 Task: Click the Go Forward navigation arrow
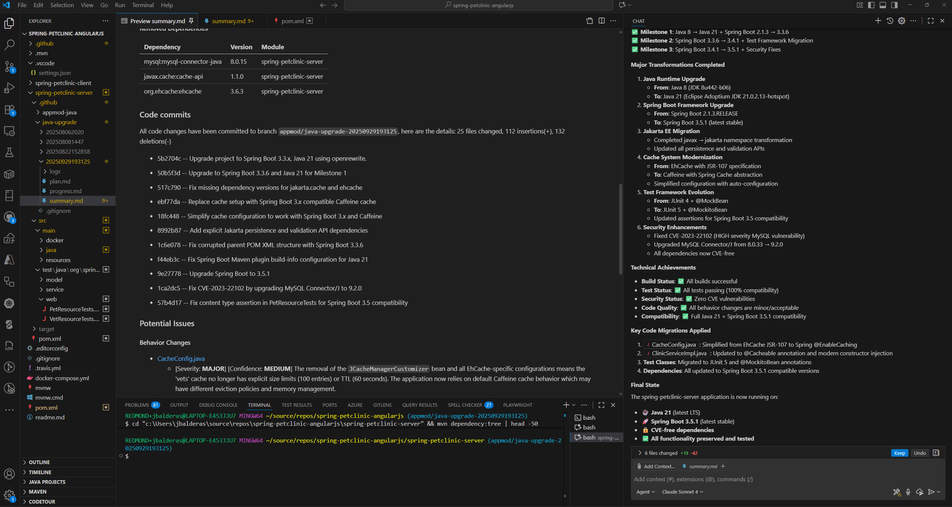click(335, 5)
